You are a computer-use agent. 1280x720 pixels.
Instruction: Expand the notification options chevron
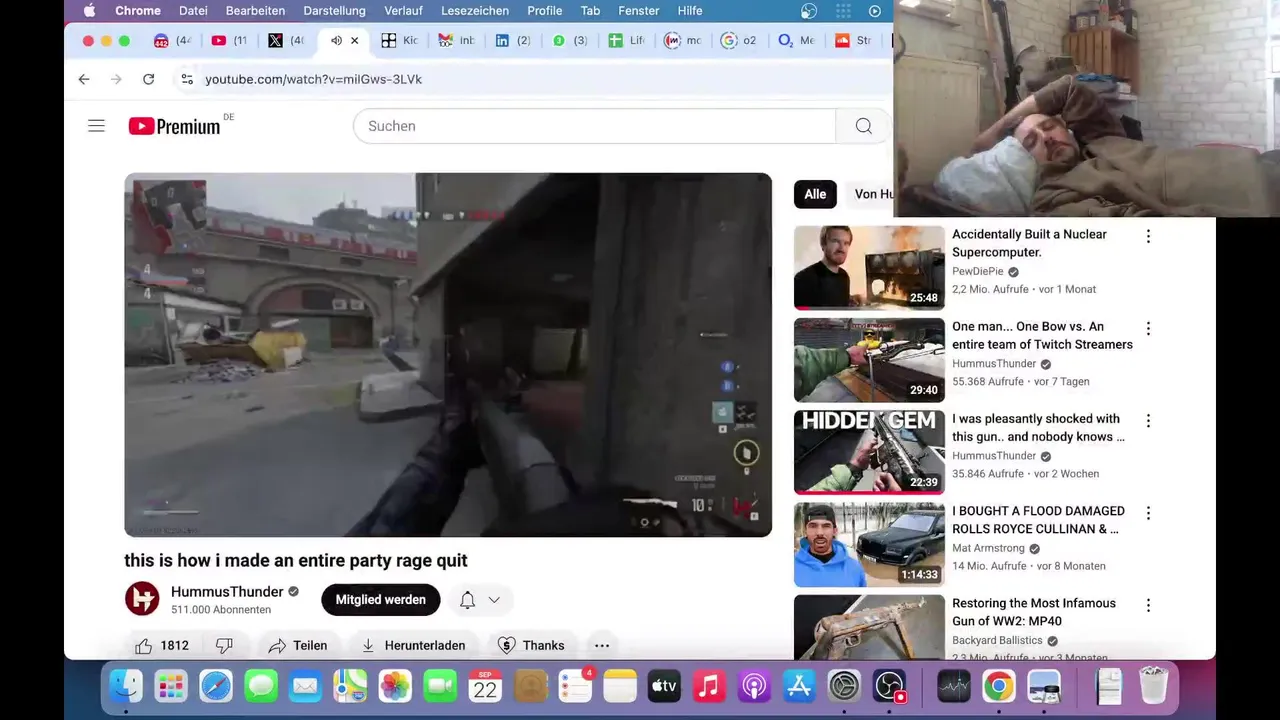coord(494,600)
